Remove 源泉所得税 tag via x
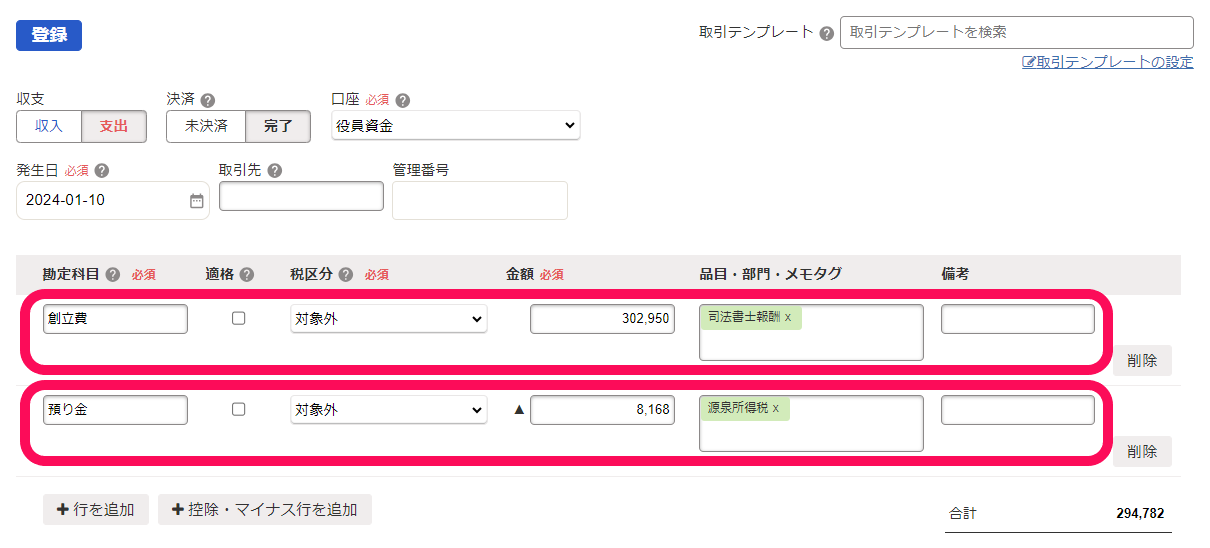The height and width of the screenshot is (548, 1210). [776, 408]
